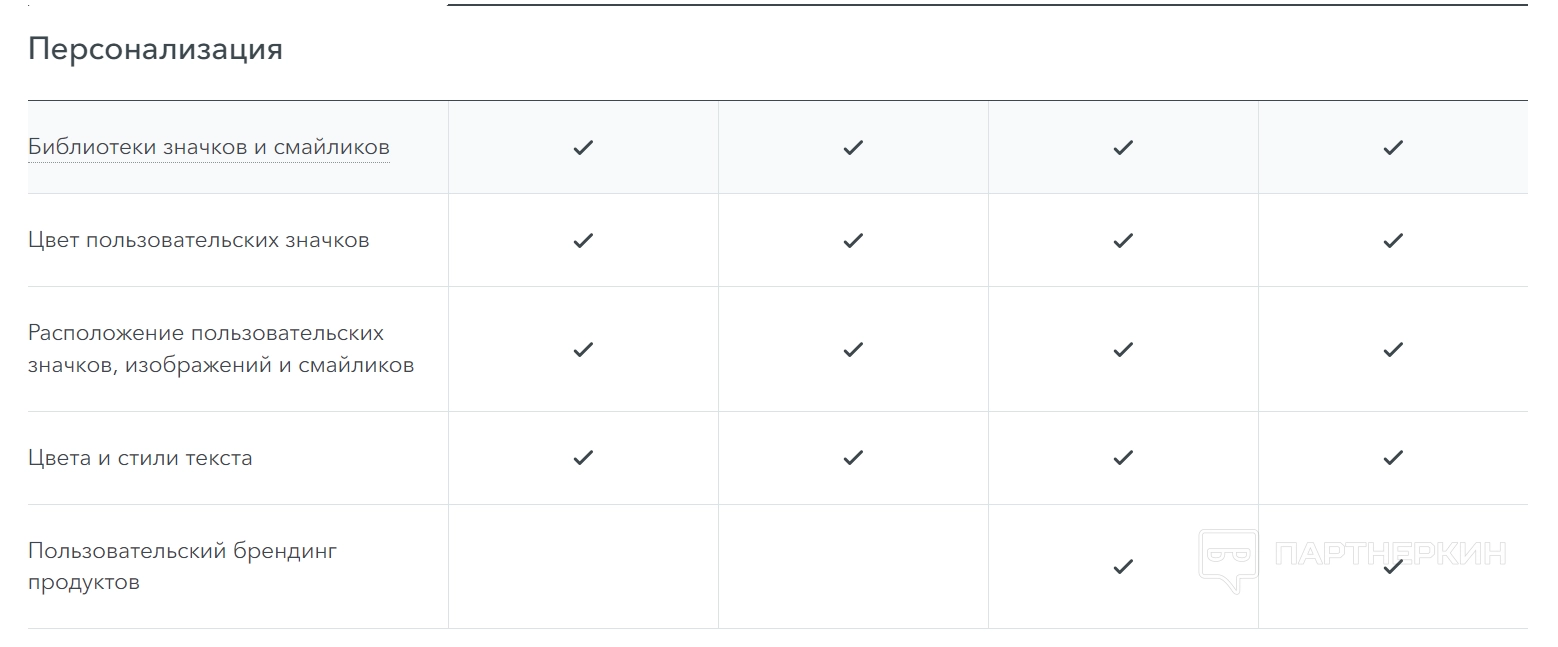Click the Партнеркин watermark logo icon
This screenshot has width=1558, height=647.
tap(1228, 558)
